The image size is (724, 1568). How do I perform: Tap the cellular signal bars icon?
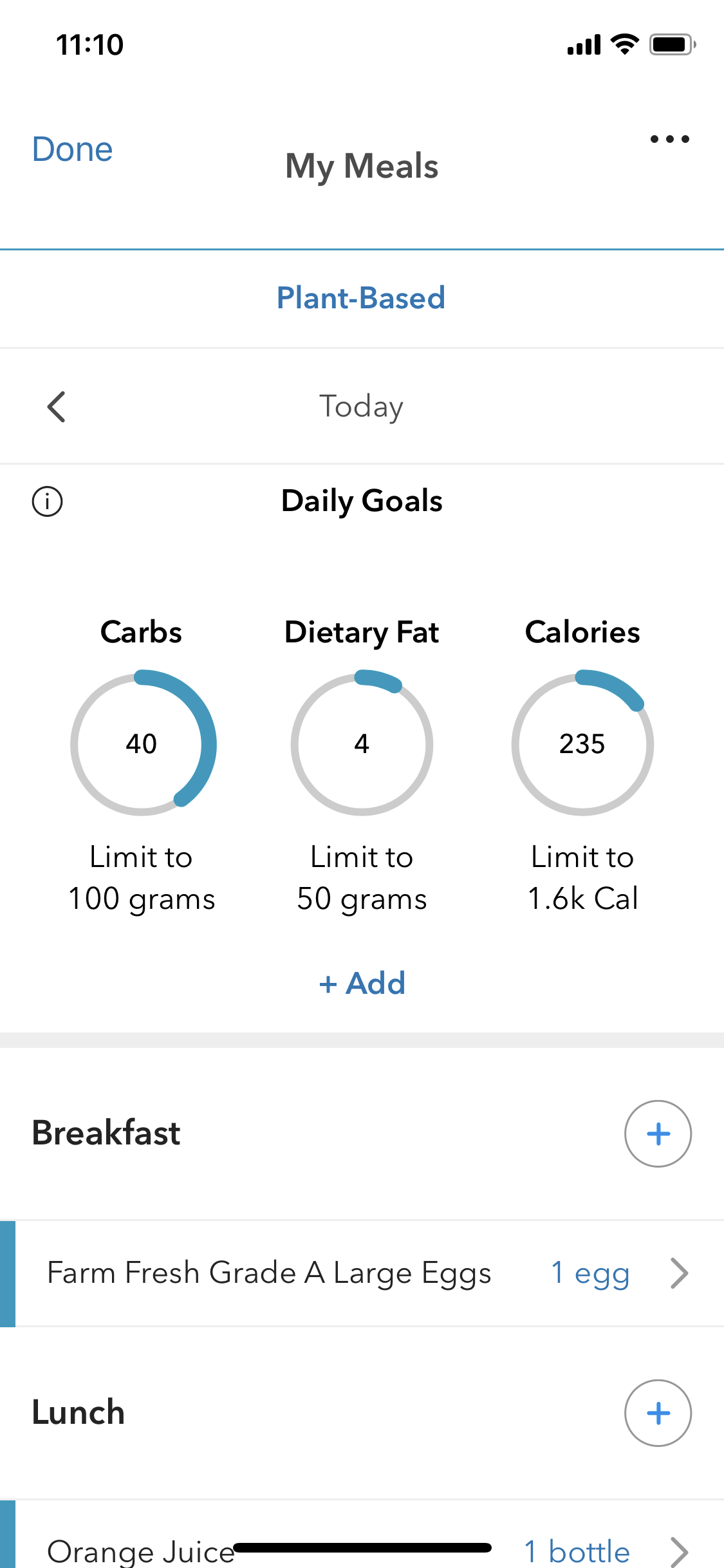click(584, 45)
